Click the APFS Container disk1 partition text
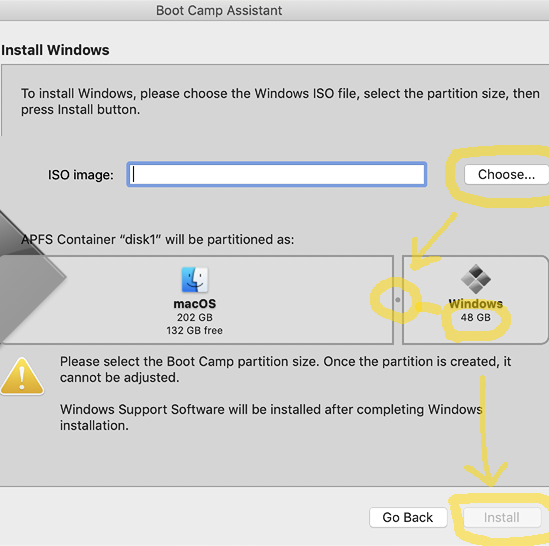The image size is (549, 546). coord(158,240)
